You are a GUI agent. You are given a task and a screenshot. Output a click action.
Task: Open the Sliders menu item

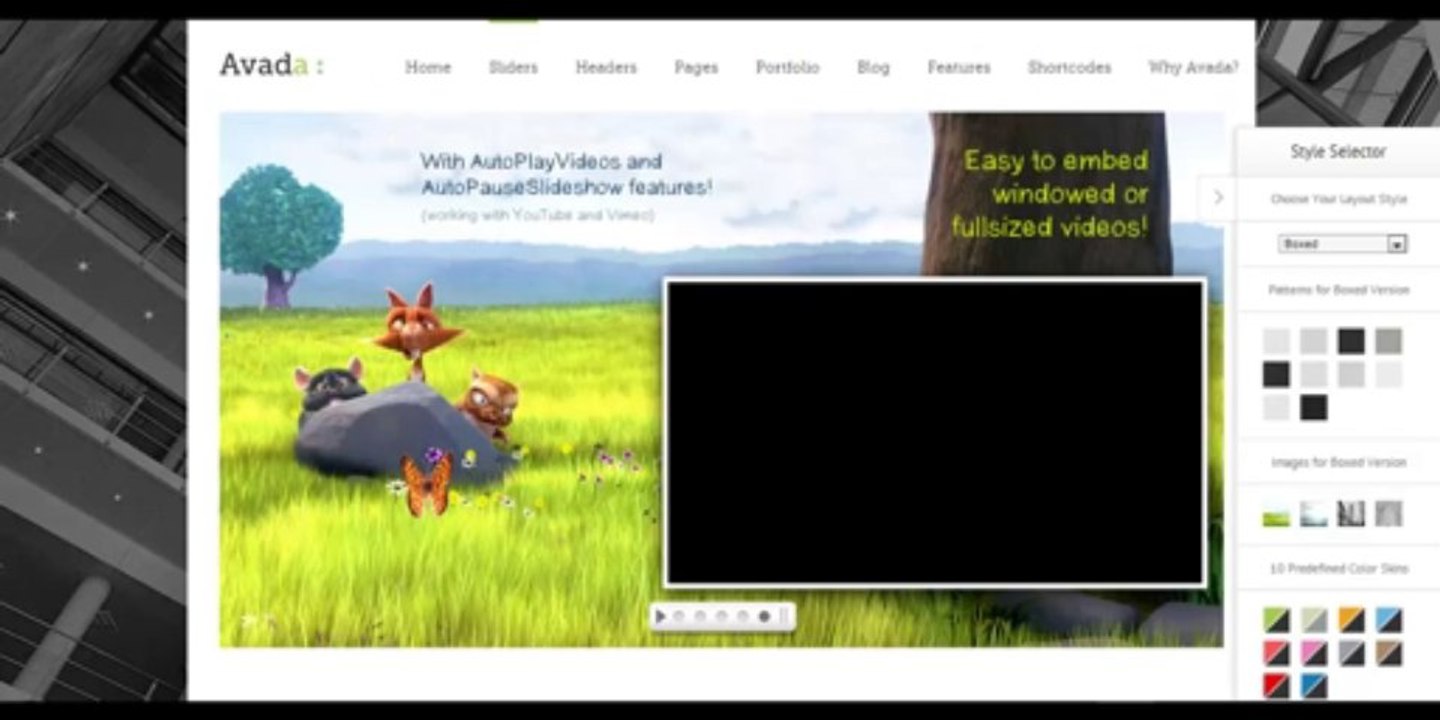[x=513, y=67]
